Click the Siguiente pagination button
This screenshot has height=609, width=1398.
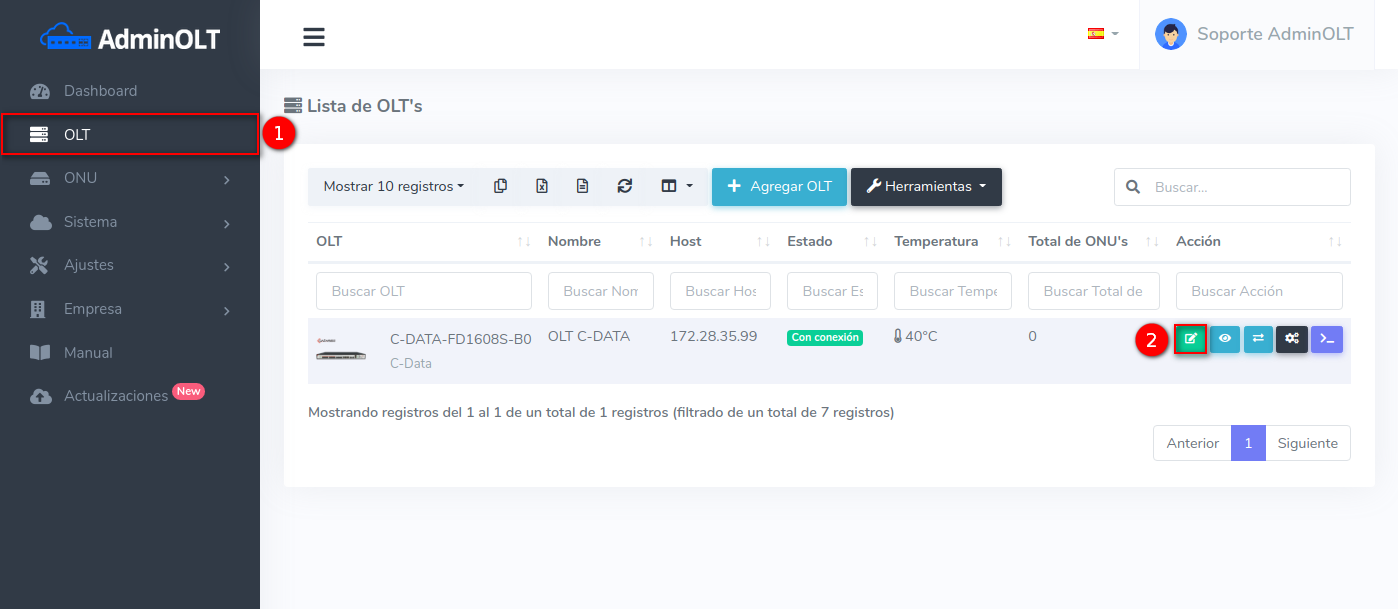coord(1307,443)
